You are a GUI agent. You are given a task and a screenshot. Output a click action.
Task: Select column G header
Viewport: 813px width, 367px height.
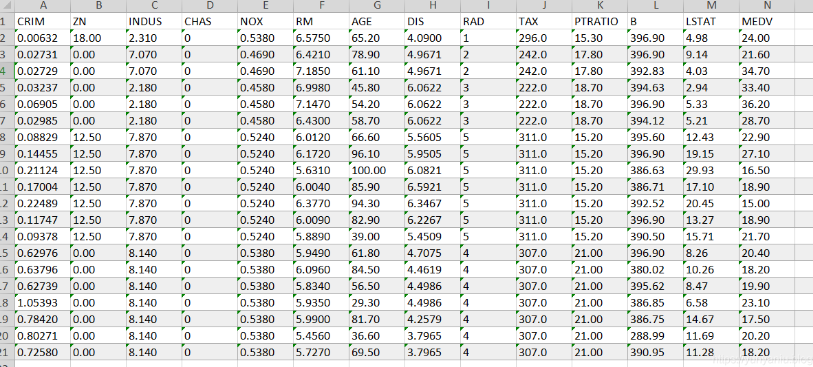click(377, 6)
